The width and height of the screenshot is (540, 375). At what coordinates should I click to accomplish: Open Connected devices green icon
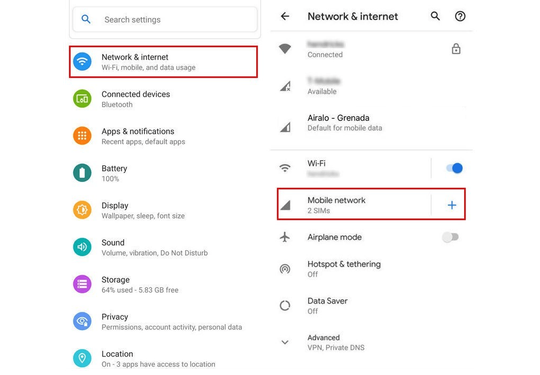click(x=82, y=99)
